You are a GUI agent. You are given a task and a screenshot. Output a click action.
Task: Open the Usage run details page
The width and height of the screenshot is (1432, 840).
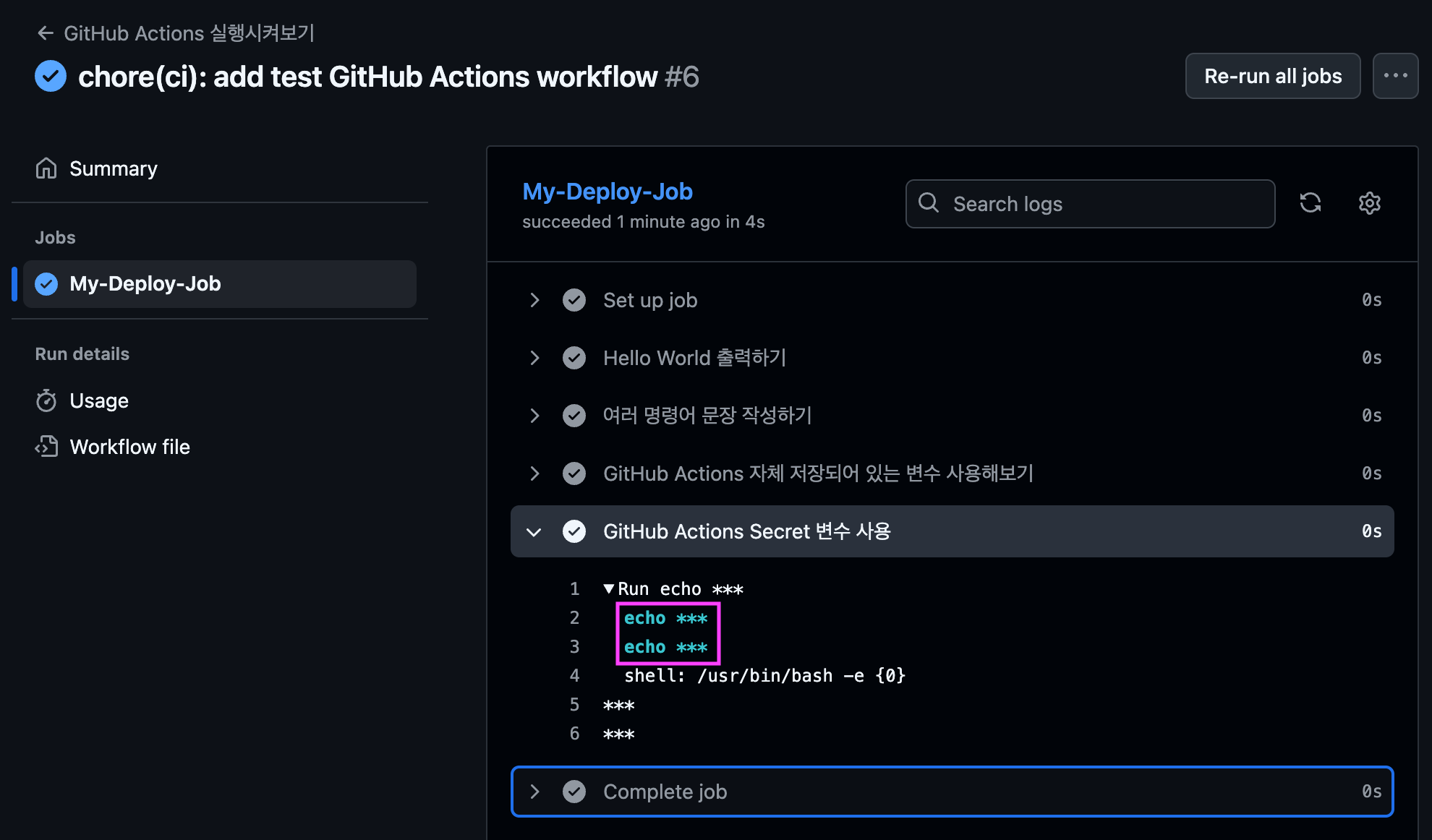(x=99, y=400)
